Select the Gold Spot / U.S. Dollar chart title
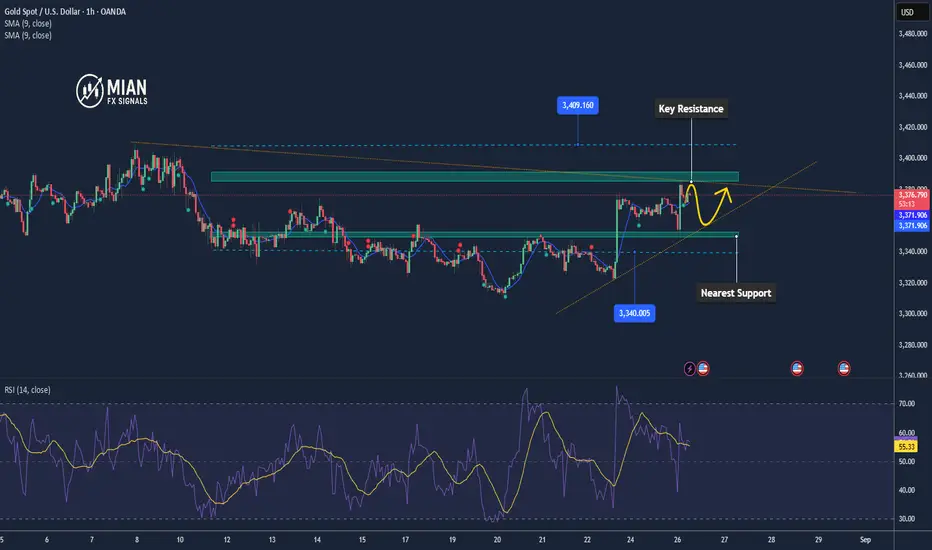932x550 pixels. (65, 11)
